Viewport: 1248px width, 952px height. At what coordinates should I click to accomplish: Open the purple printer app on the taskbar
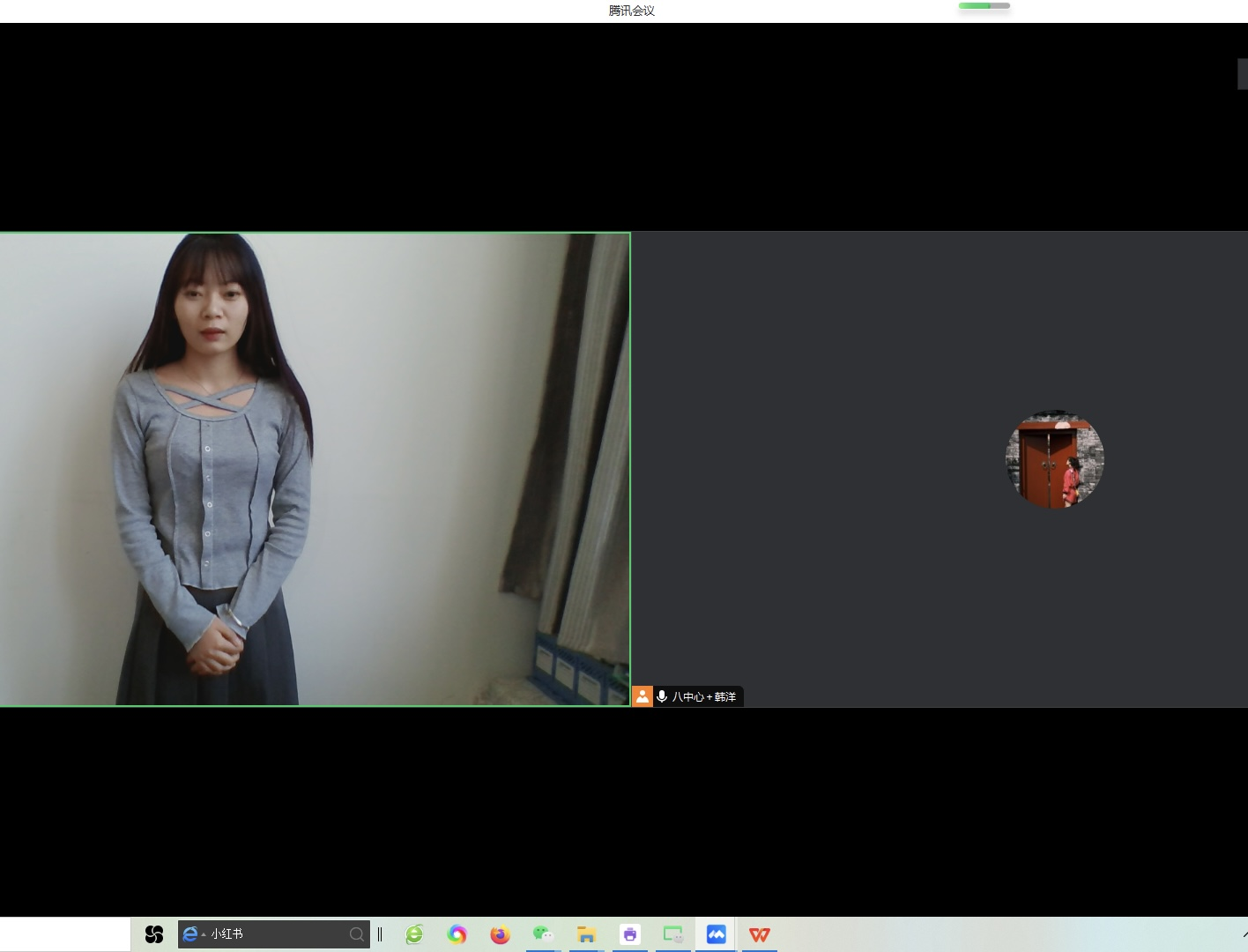tap(629, 934)
